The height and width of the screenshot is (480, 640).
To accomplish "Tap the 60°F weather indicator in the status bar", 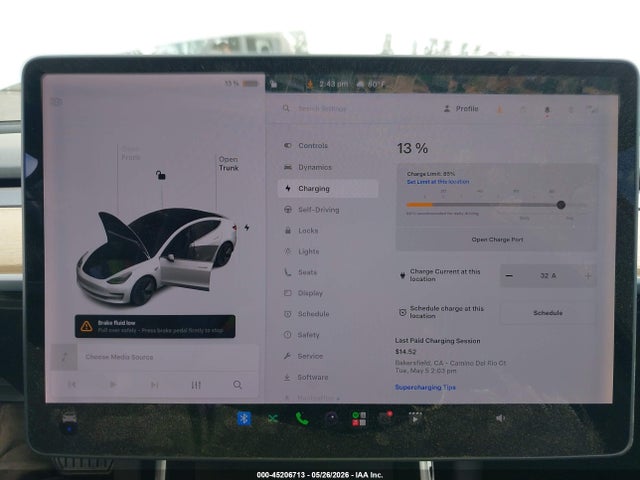I will 371,84.
